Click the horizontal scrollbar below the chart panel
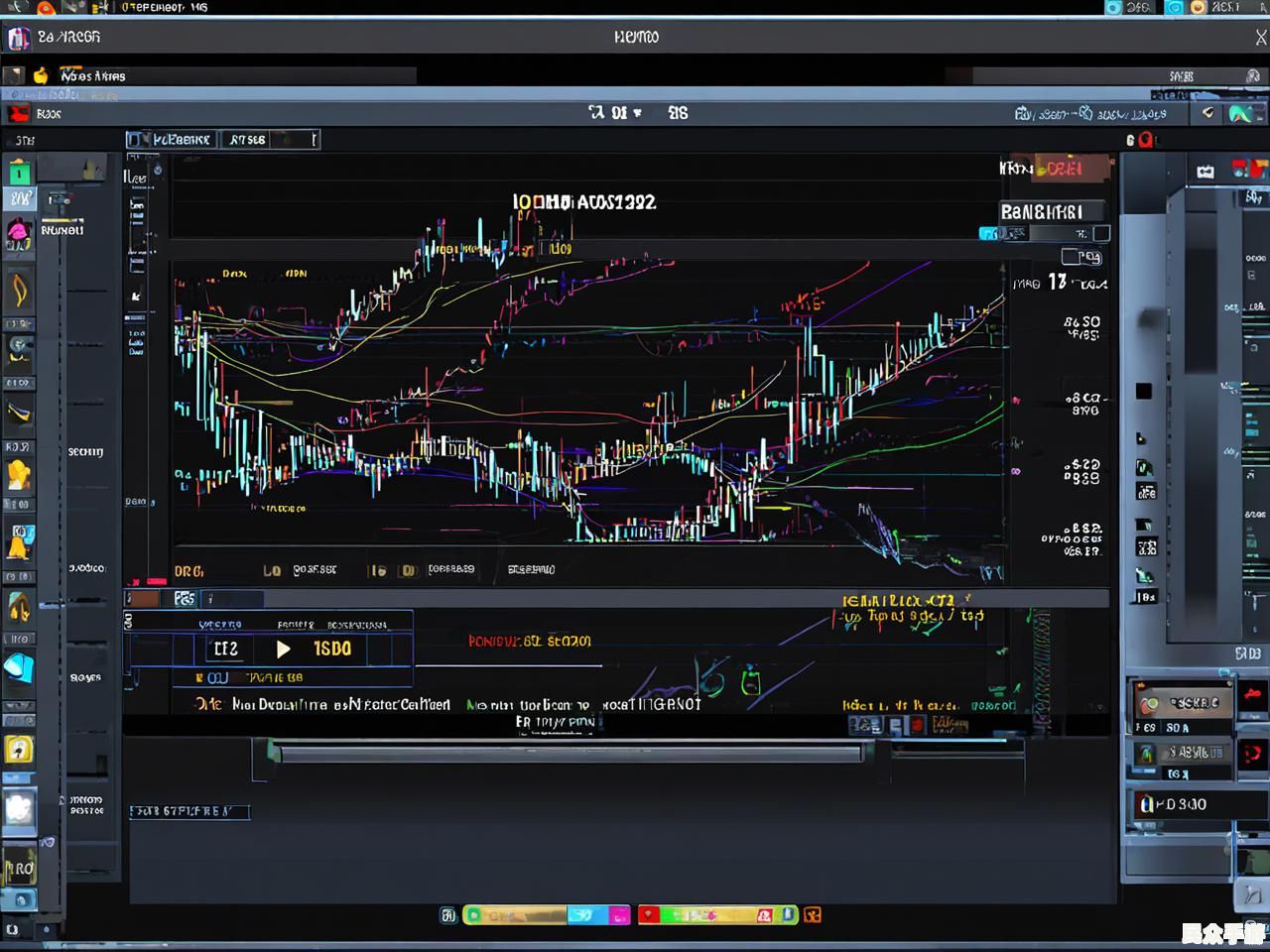Screen dimensions: 1270x952 (x=571, y=755)
